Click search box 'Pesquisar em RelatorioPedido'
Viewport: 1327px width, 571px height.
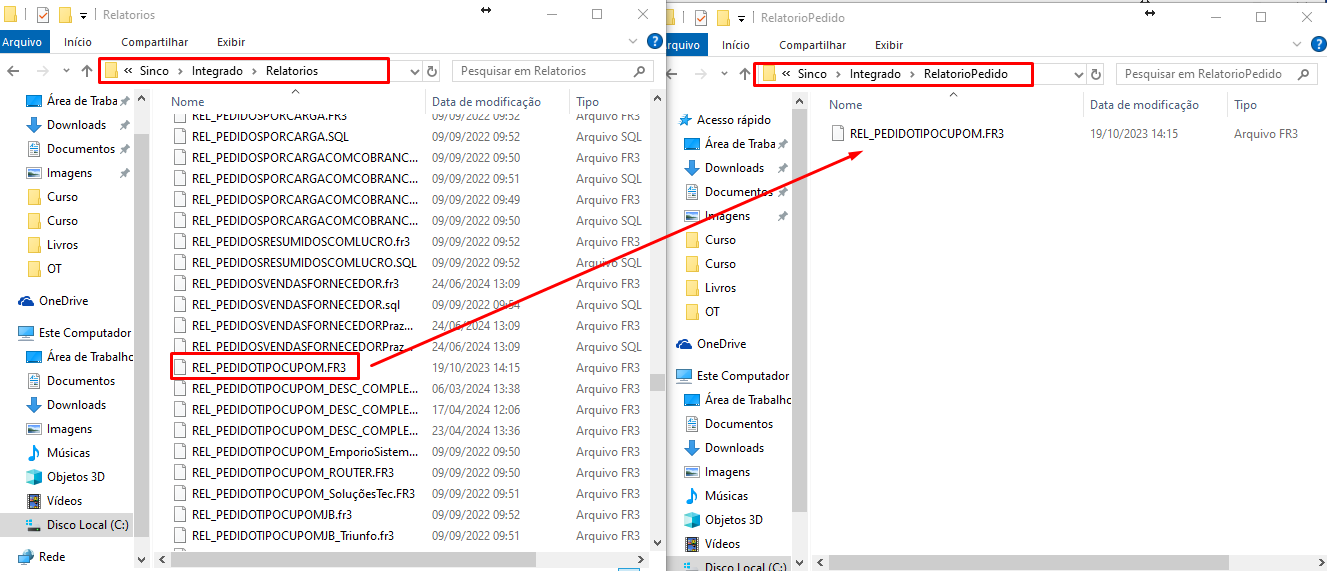tap(1215, 74)
